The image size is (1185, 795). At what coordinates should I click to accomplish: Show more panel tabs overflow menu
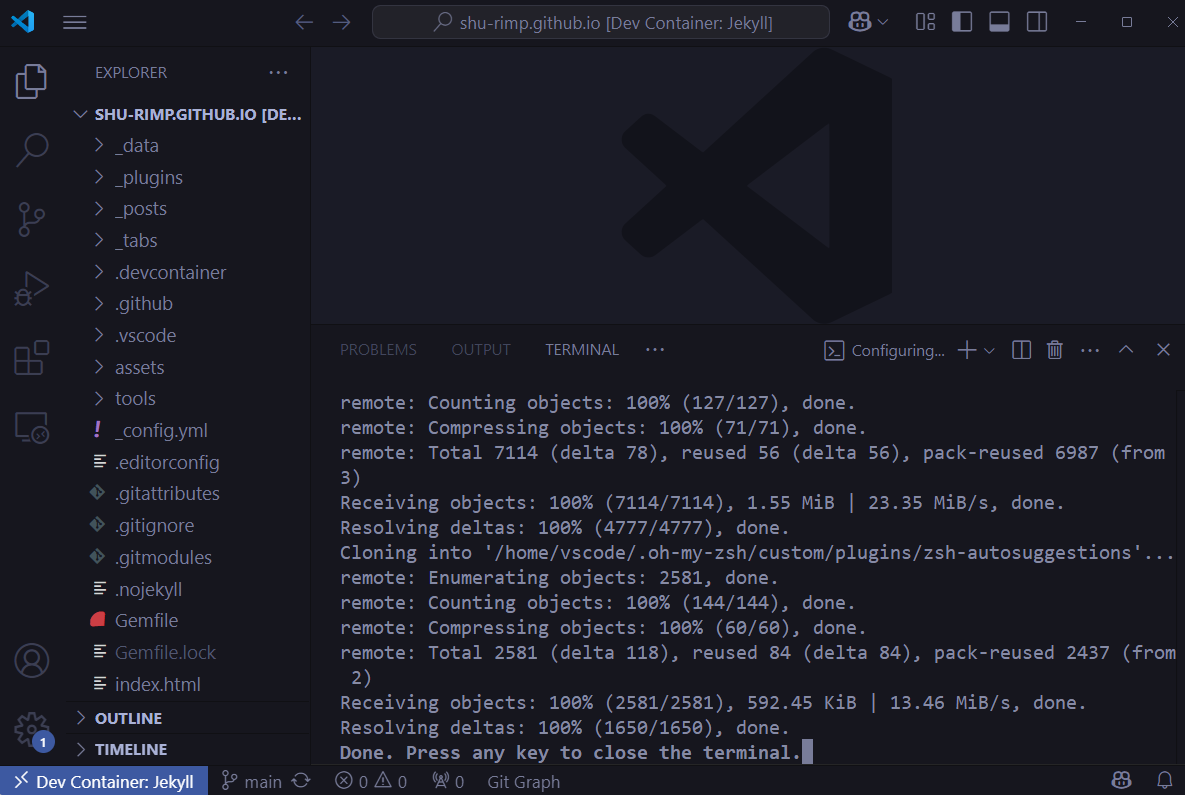[x=655, y=350]
